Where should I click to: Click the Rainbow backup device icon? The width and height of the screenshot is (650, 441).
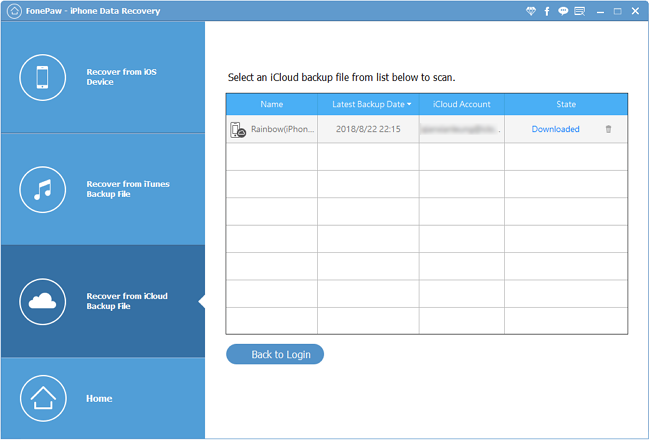pos(238,129)
